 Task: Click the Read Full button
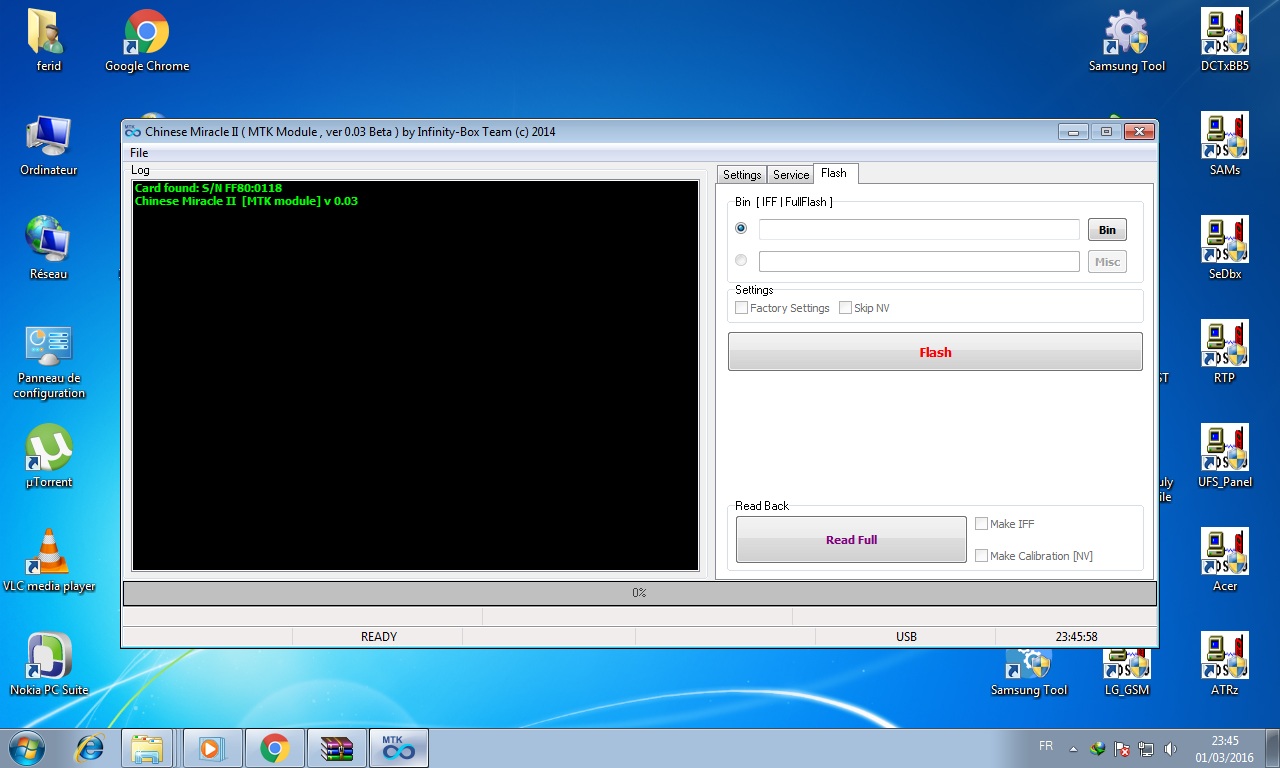[851, 540]
